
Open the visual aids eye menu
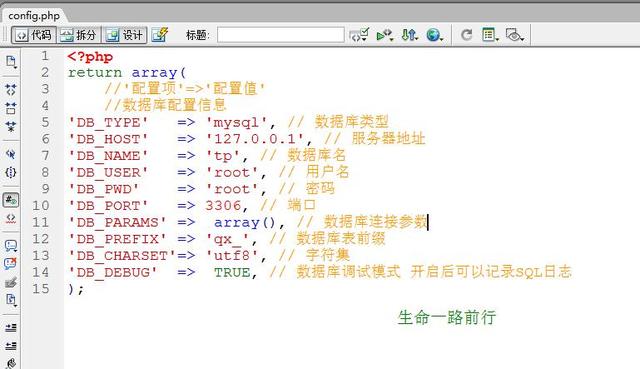515,35
